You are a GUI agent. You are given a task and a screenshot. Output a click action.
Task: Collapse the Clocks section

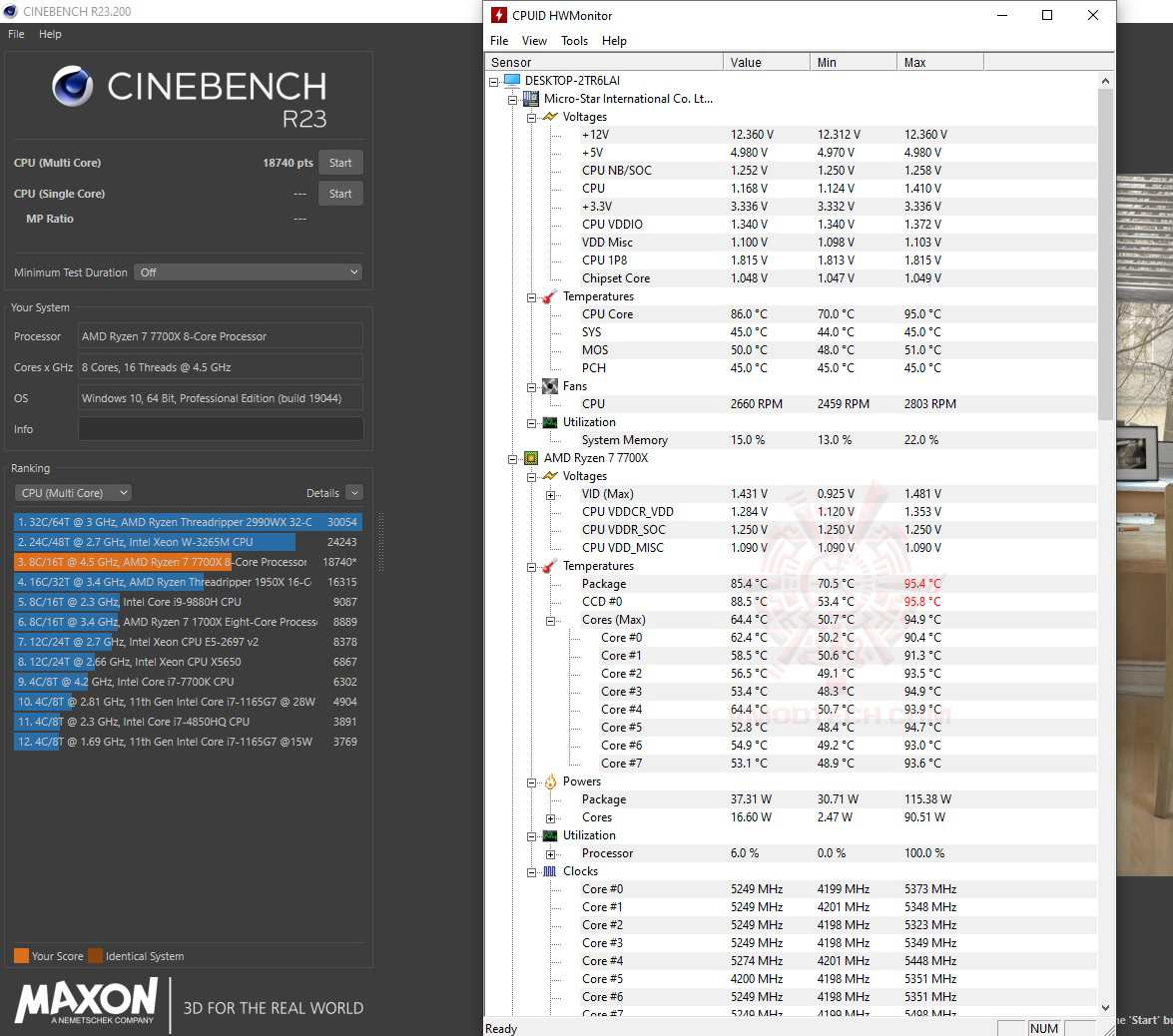(531, 872)
